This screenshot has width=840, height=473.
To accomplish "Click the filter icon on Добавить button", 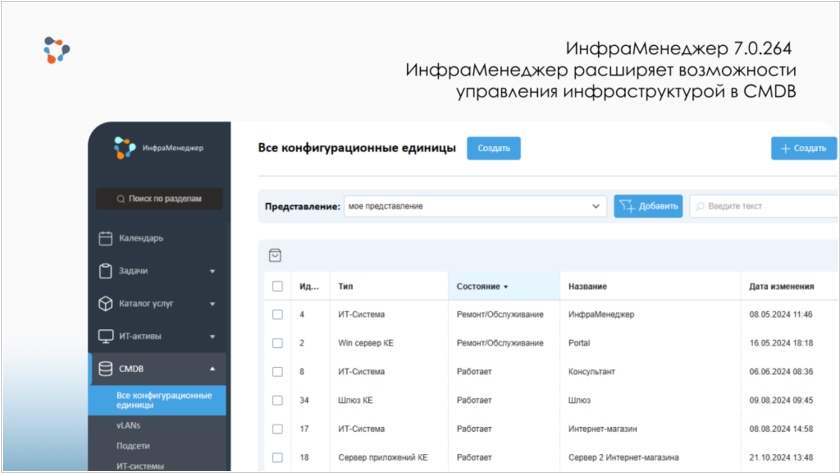I will coord(627,206).
